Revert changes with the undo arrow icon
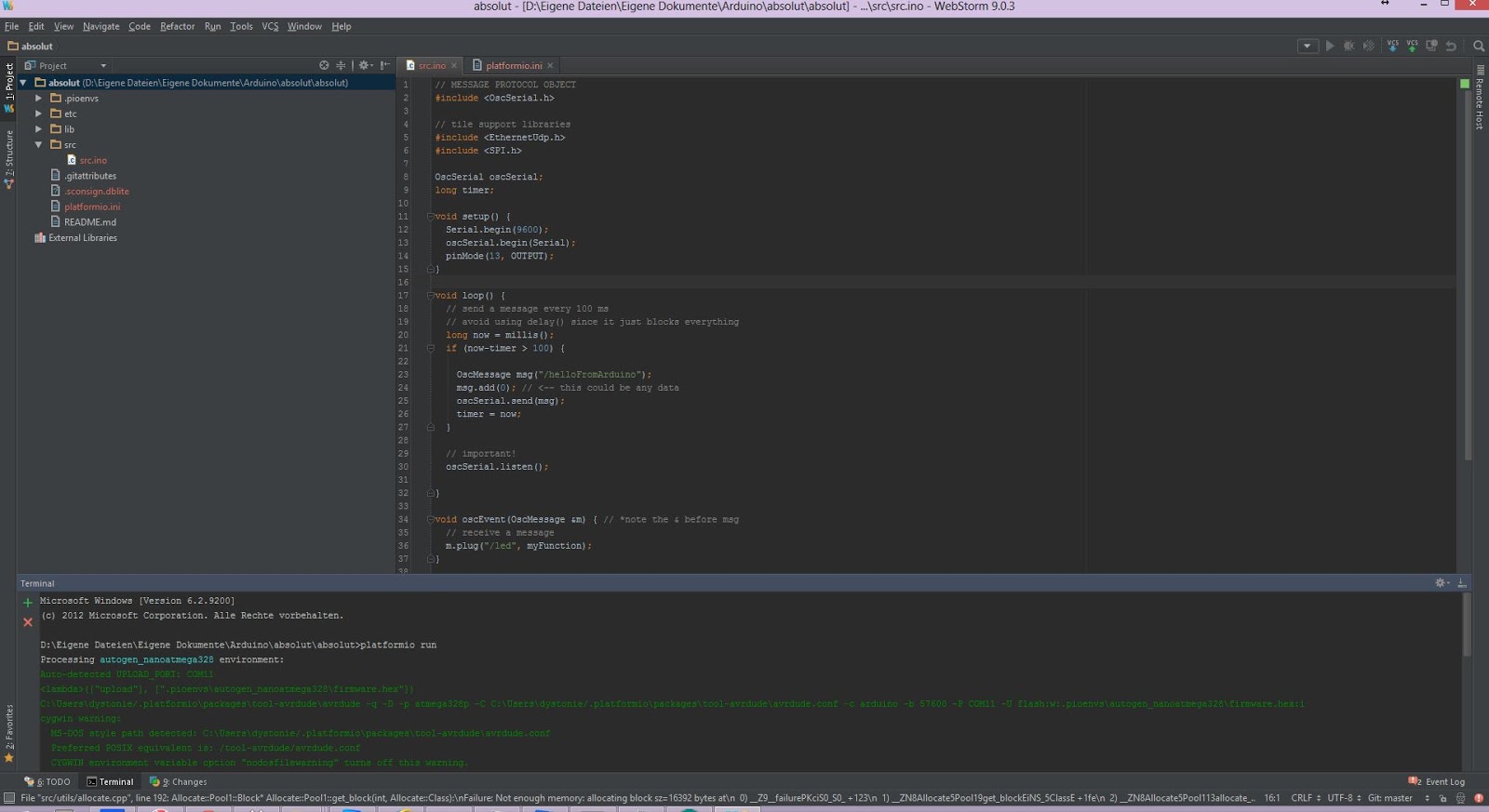The height and width of the screenshot is (812, 1489). [1451, 46]
